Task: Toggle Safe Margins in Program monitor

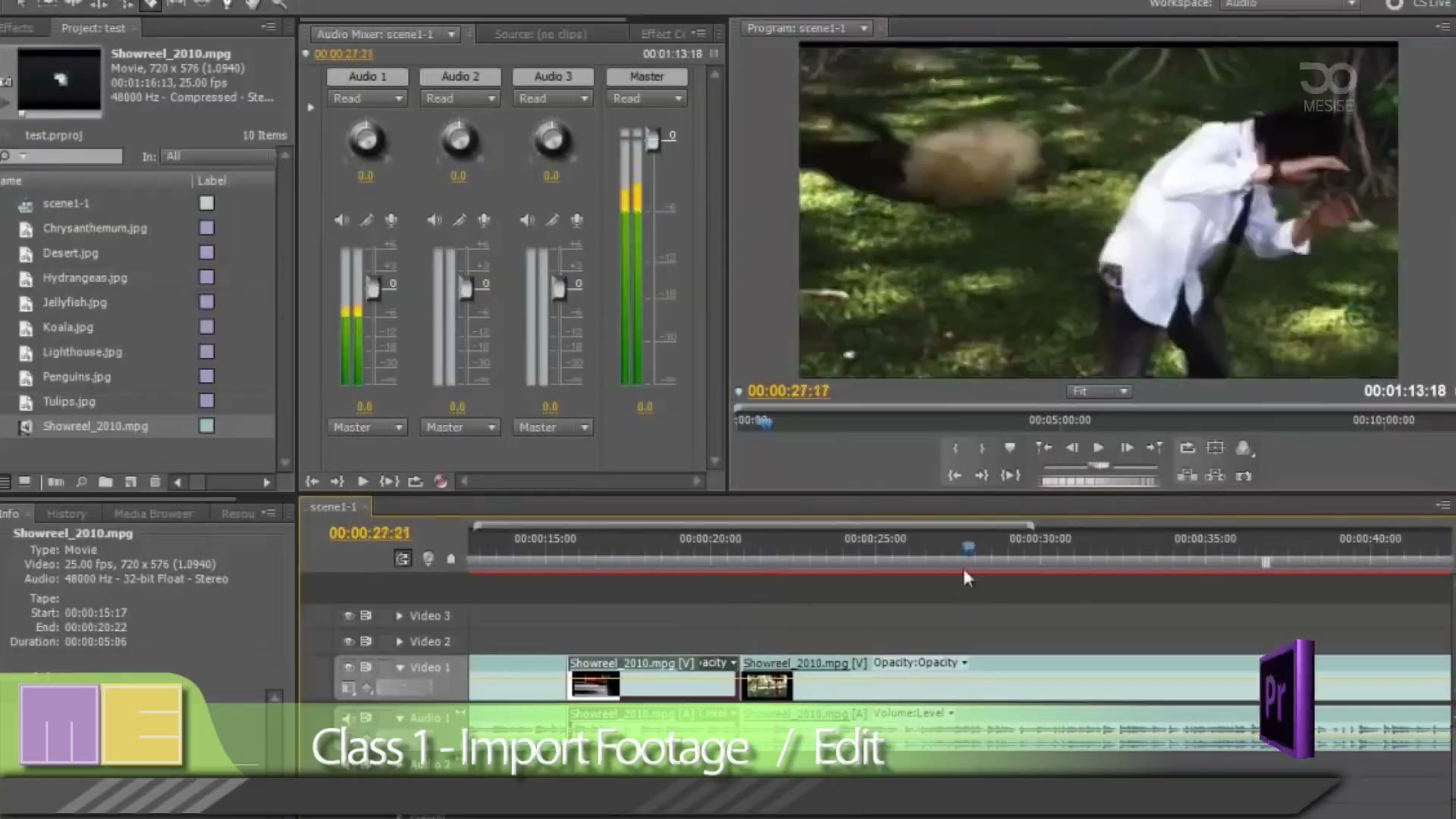Action: [x=1215, y=448]
